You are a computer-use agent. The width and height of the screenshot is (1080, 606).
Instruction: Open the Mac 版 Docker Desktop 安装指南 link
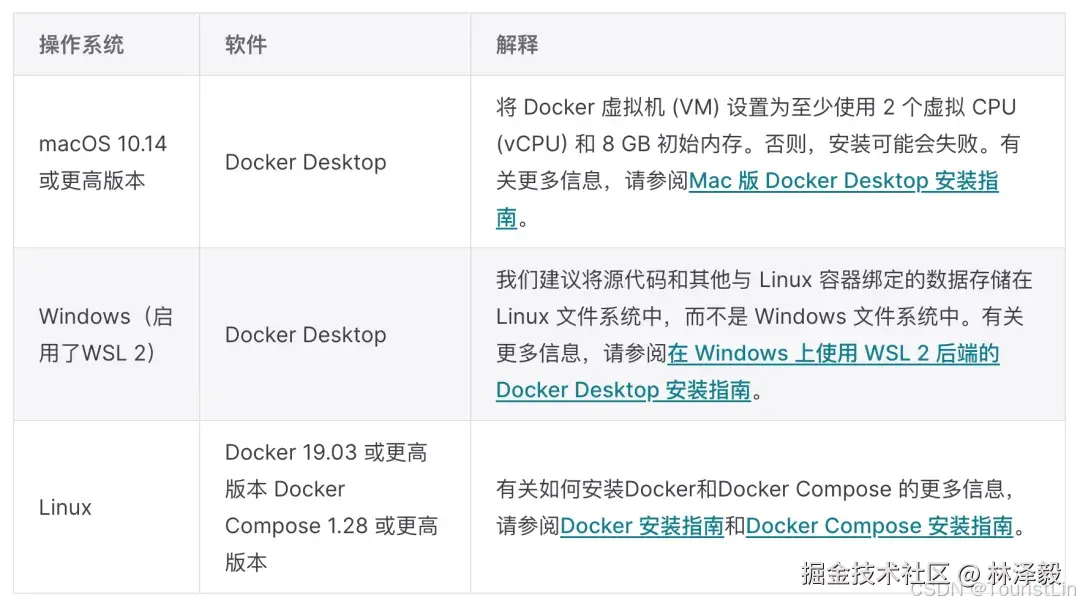tap(843, 181)
